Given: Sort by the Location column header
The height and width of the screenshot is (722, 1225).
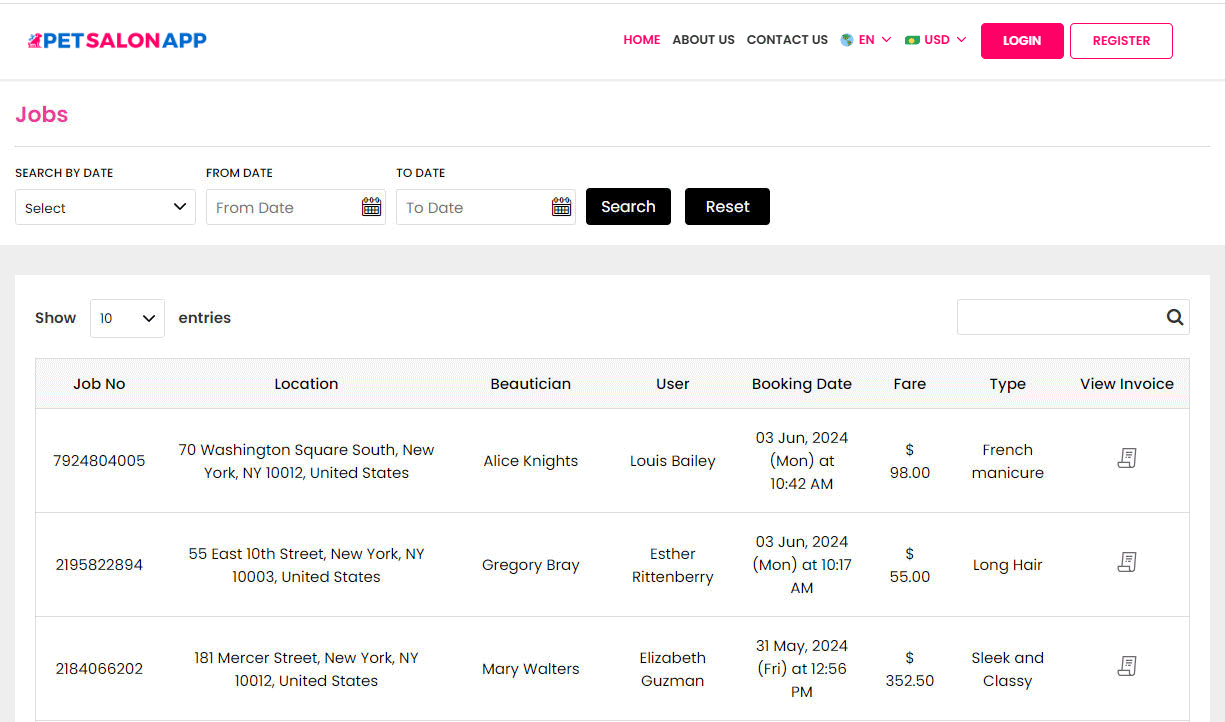Looking at the screenshot, I should [306, 384].
